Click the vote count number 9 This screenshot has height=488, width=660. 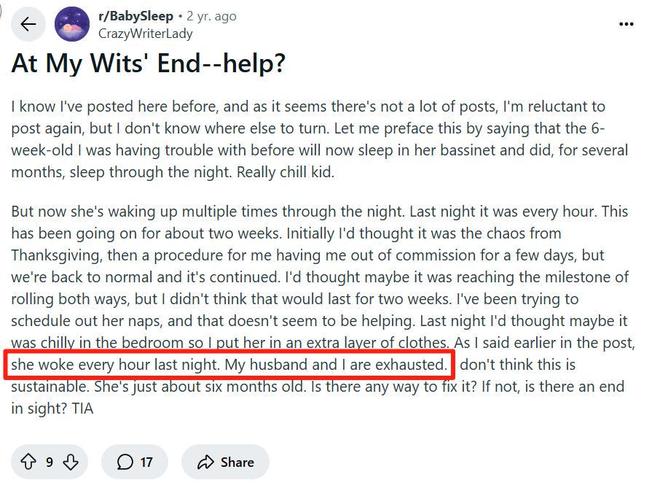(x=49, y=461)
